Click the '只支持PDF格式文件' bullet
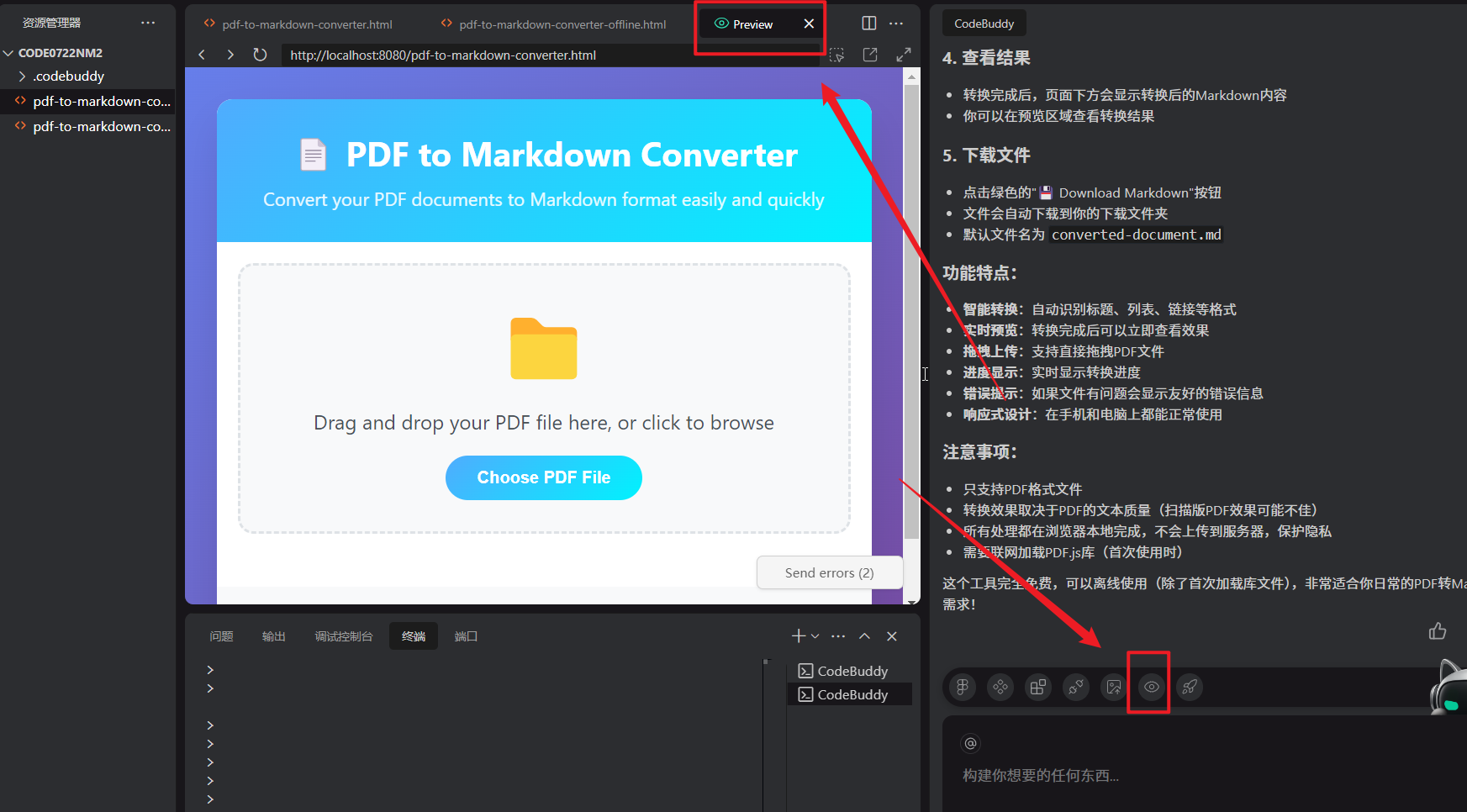Image resolution: width=1467 pixels, height=812 pixels. pos(1022,489)
